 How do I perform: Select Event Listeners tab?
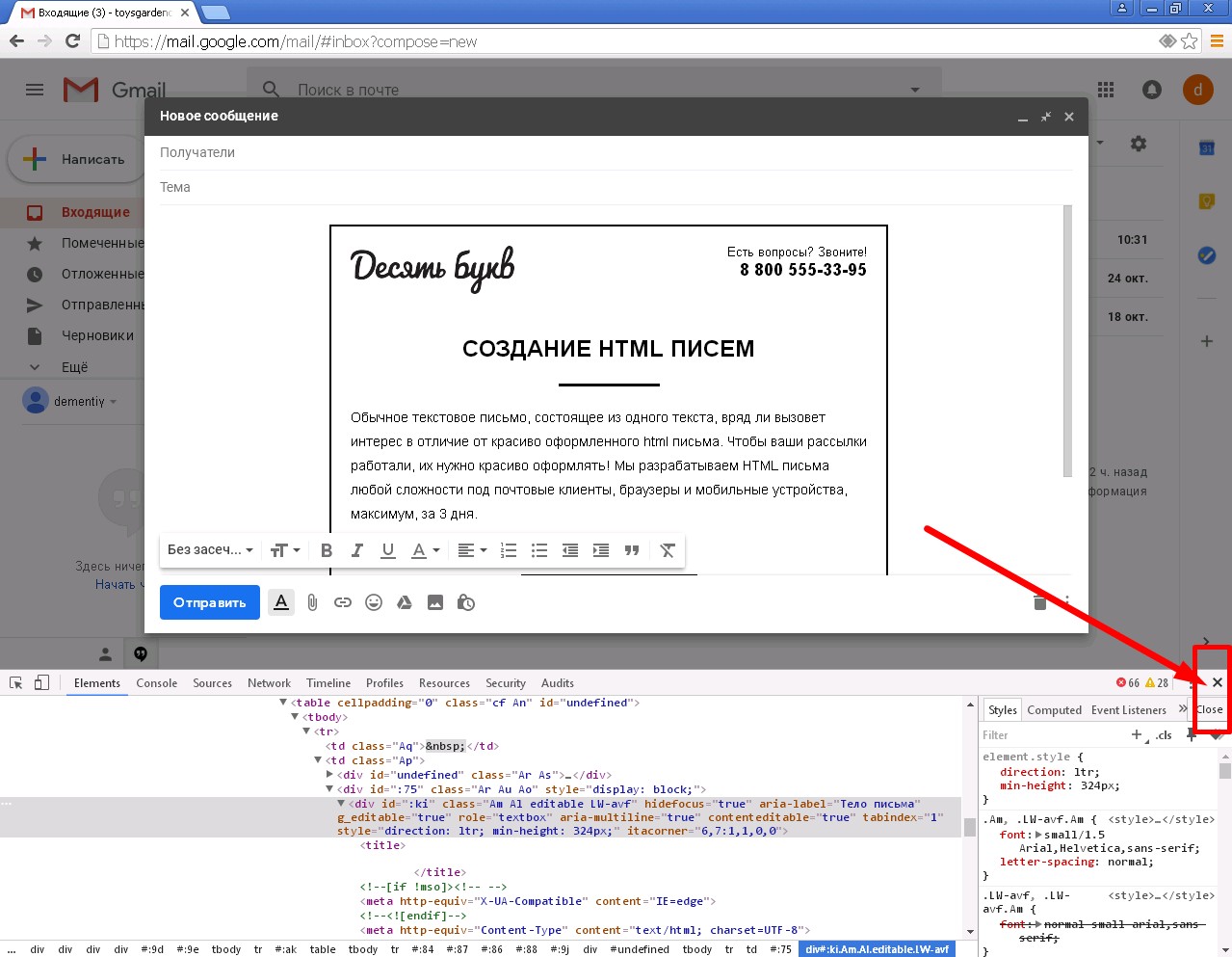[x=1129, y=710]
